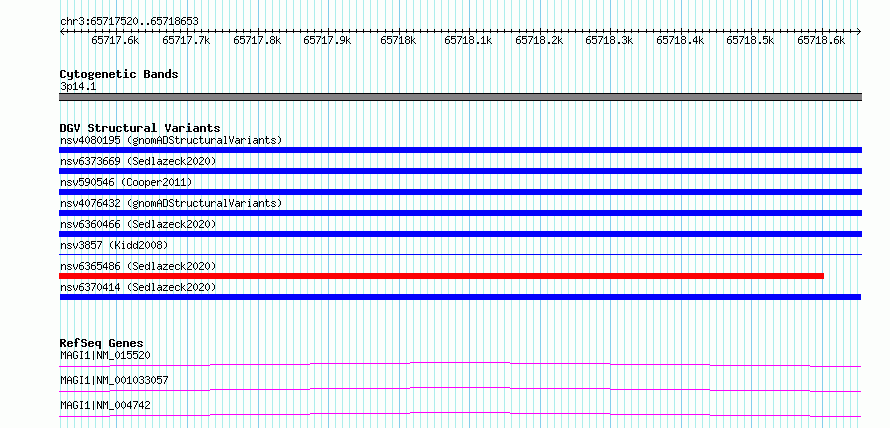Click the red bar under nsv6365486
890x428 pixels.
[441, 276]
